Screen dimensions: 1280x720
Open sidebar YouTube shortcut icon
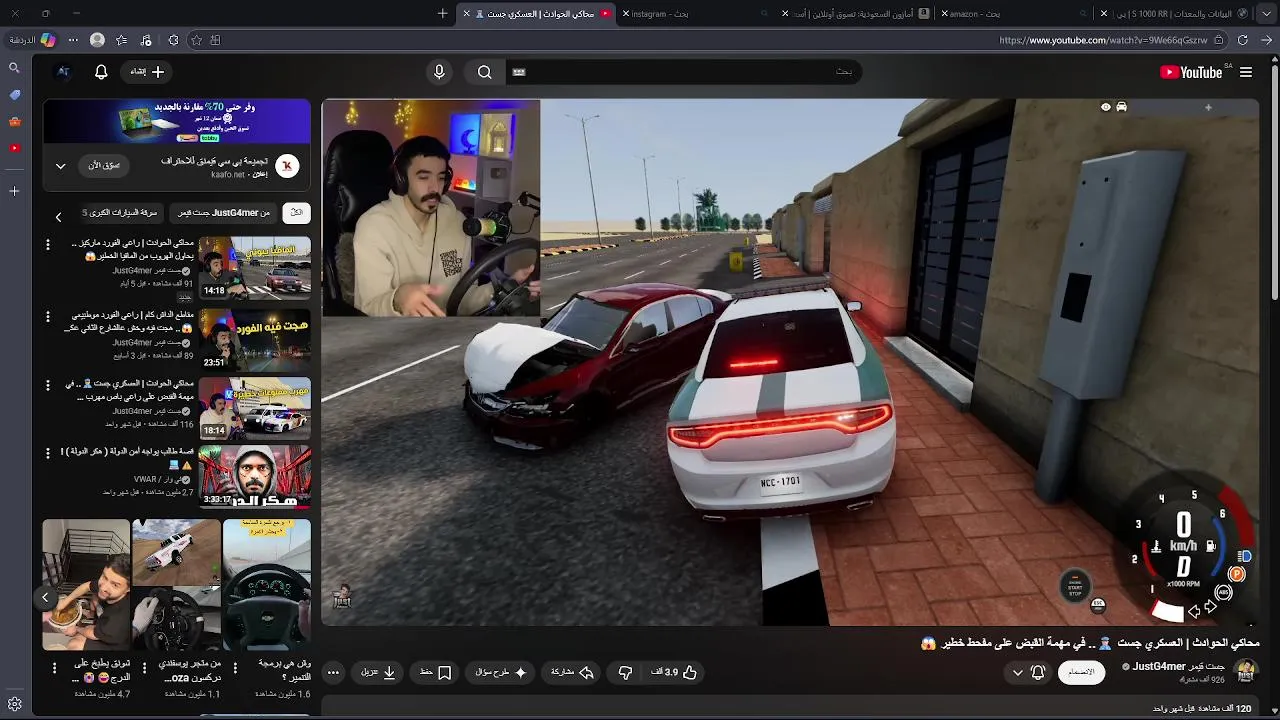click(x=14, y=148)
